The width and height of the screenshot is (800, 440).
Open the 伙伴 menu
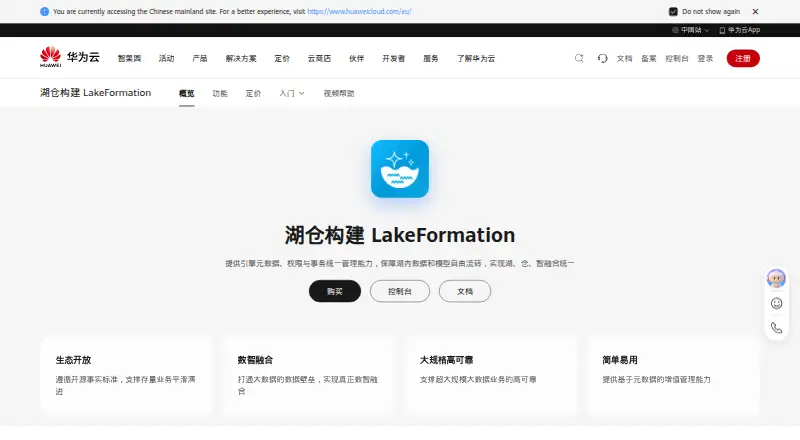[357, 58]
